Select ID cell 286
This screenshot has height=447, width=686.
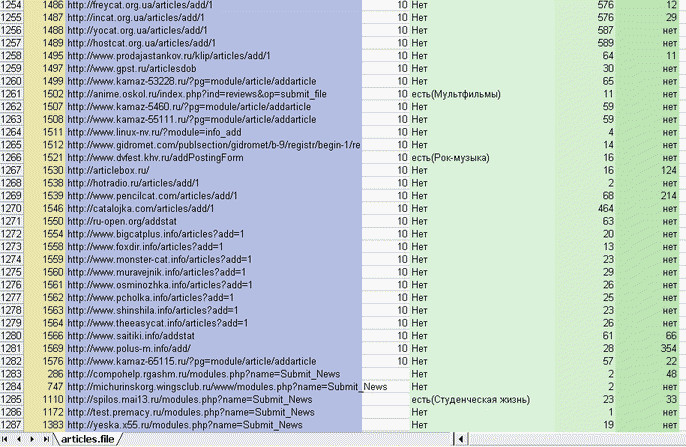click(x=45, y=374)
